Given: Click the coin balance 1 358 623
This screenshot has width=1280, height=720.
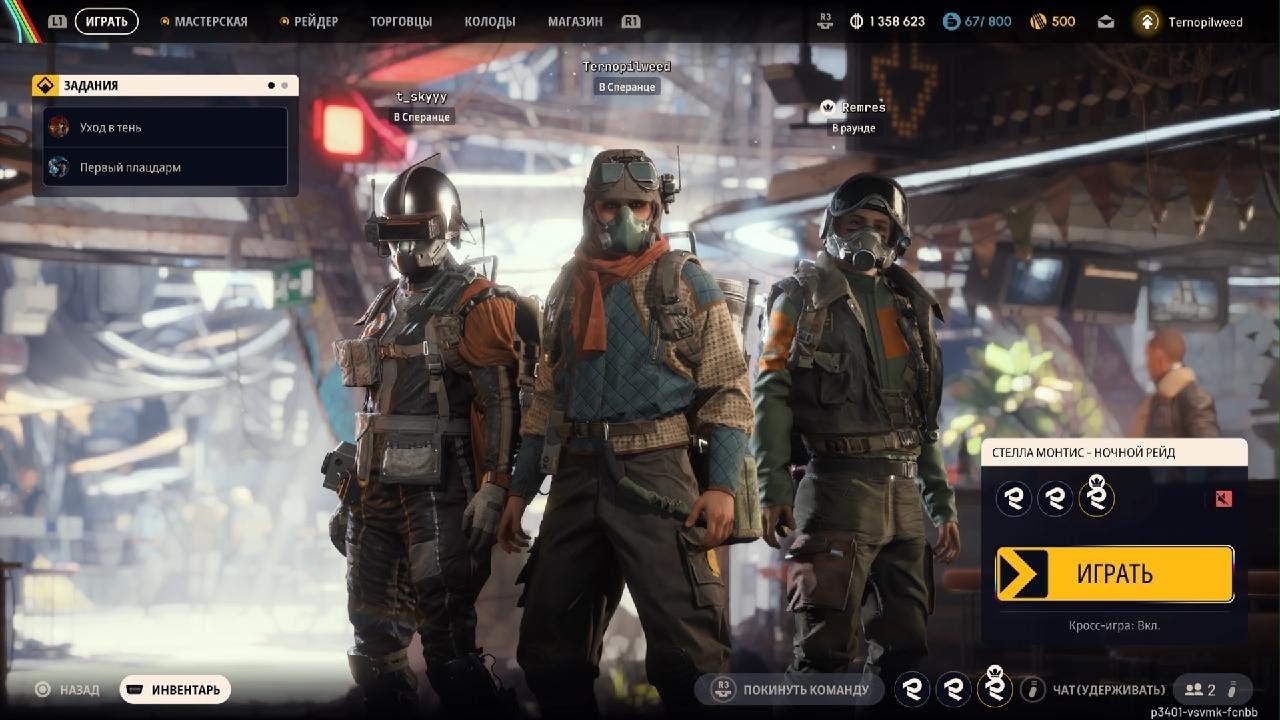Looking at the screenshot, I should tap(887, 21).
